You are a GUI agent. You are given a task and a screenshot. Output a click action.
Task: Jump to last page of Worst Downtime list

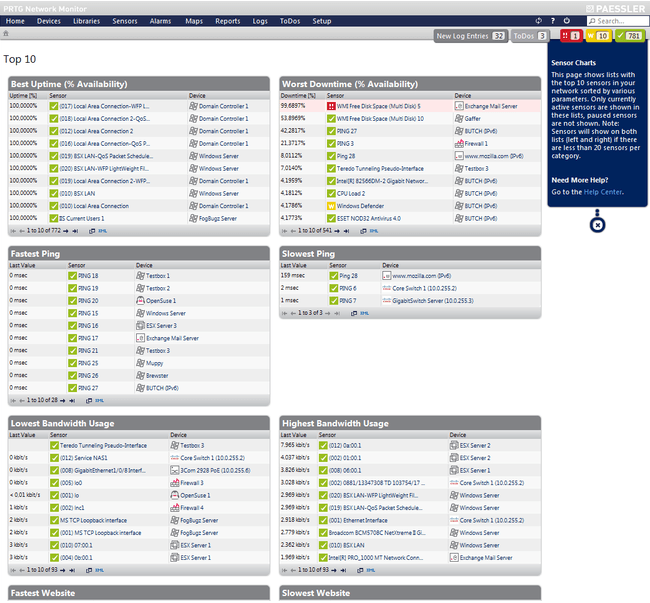coord(346,231)
